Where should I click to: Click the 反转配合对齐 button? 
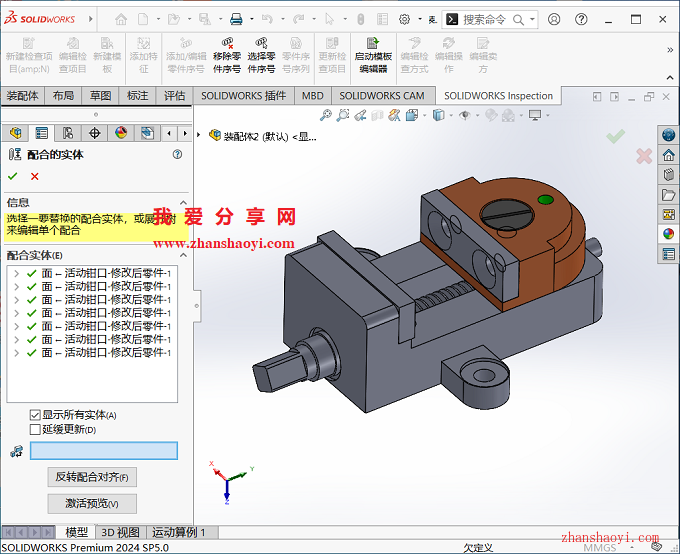click(92, 477)
